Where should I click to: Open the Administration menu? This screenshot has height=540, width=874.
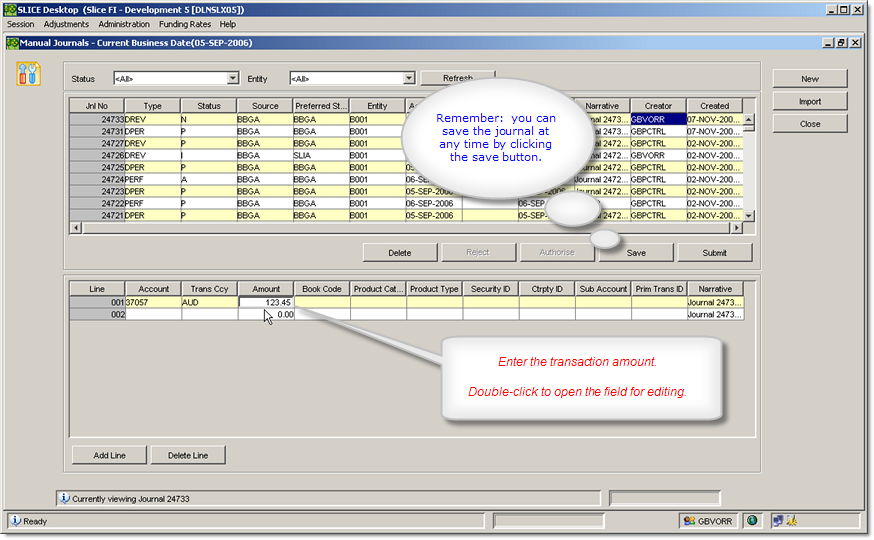click(x=124, y=24)
